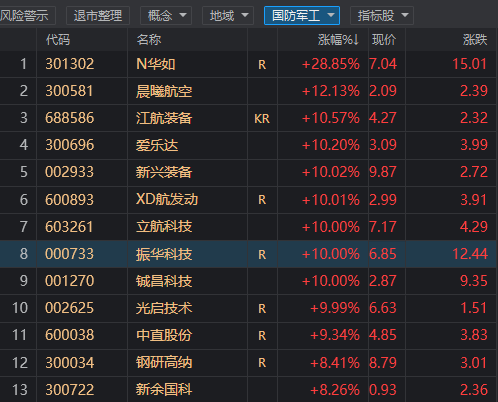Select the 铖昌科技 stock name
498x402 pixels.
pos(164,281)
